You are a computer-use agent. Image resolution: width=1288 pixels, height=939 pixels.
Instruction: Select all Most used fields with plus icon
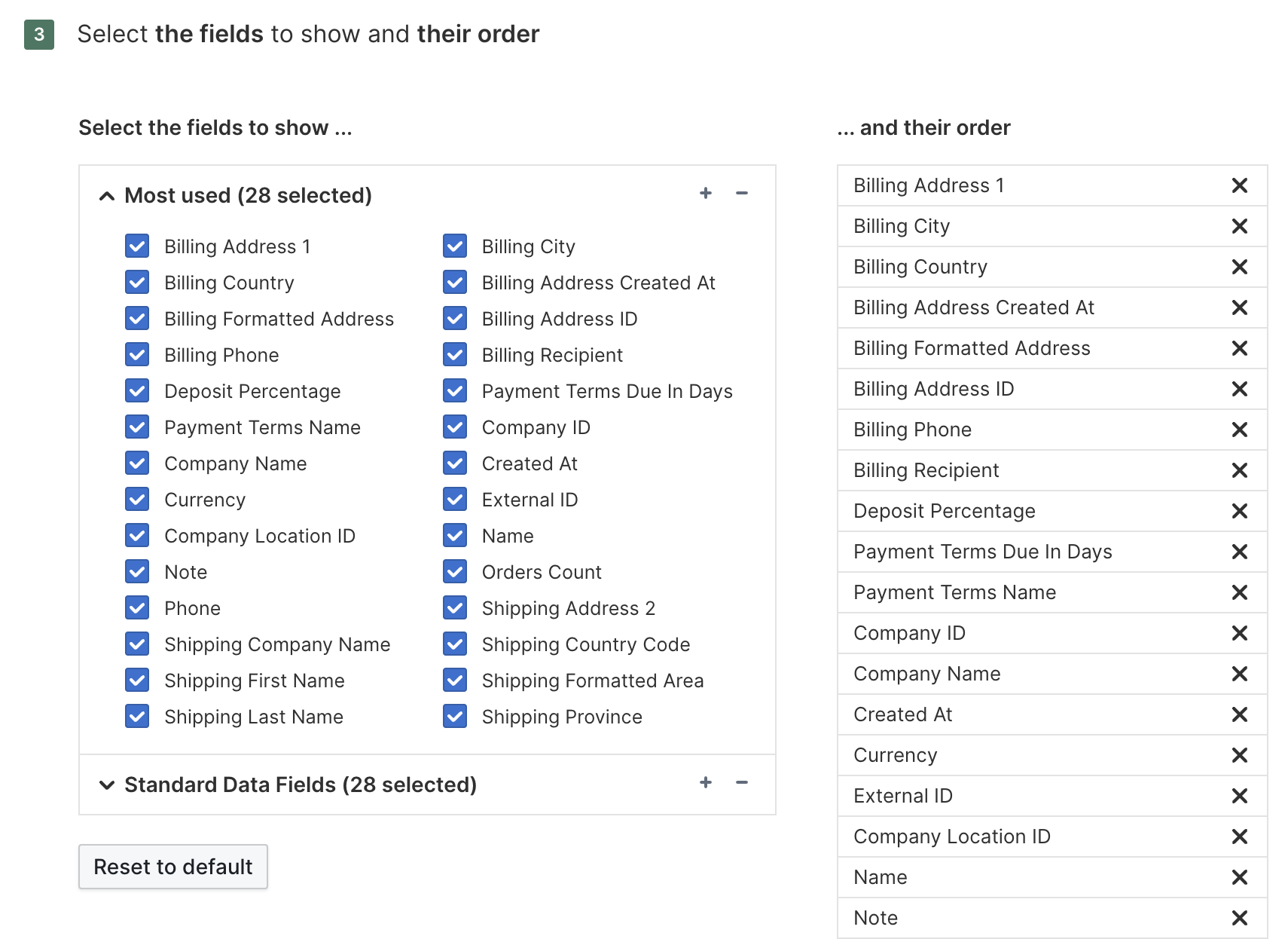[x=706, y=194]
